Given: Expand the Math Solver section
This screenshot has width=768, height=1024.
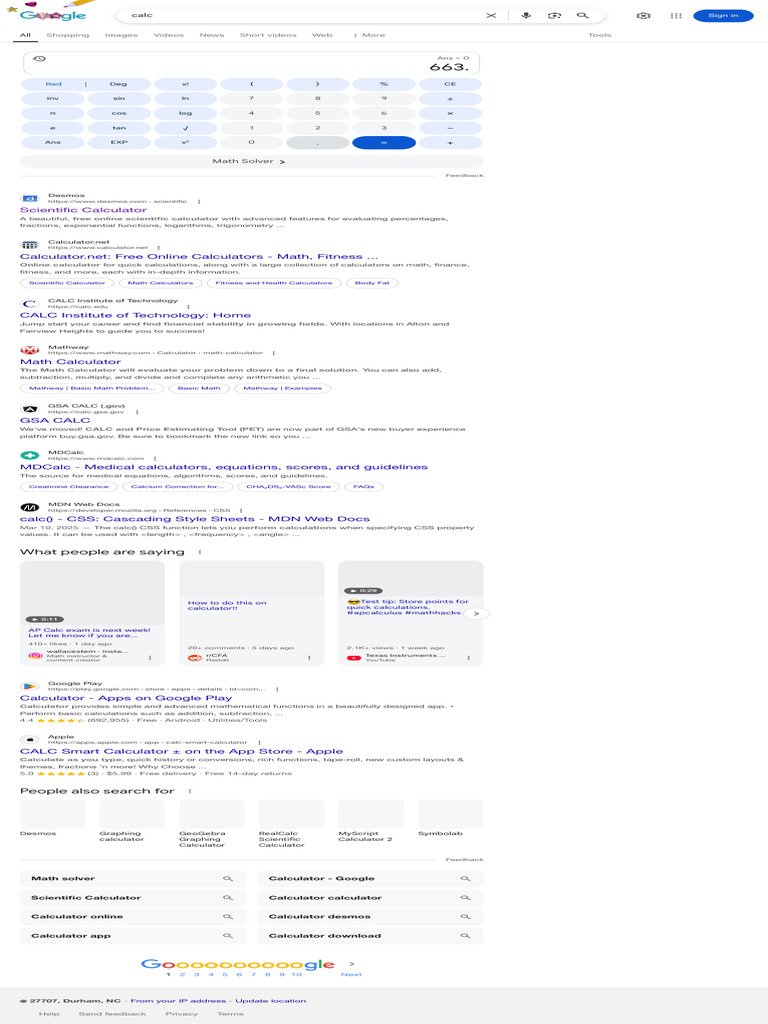Looking at the screenshot, I should 251,161.
